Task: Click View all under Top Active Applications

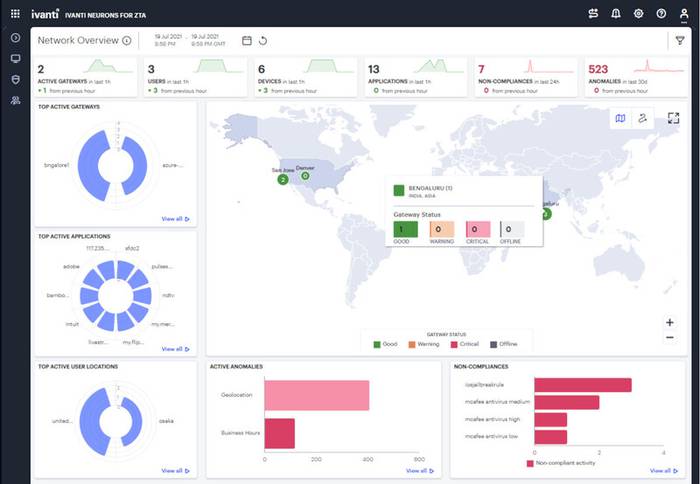Action: click(175, 349)
